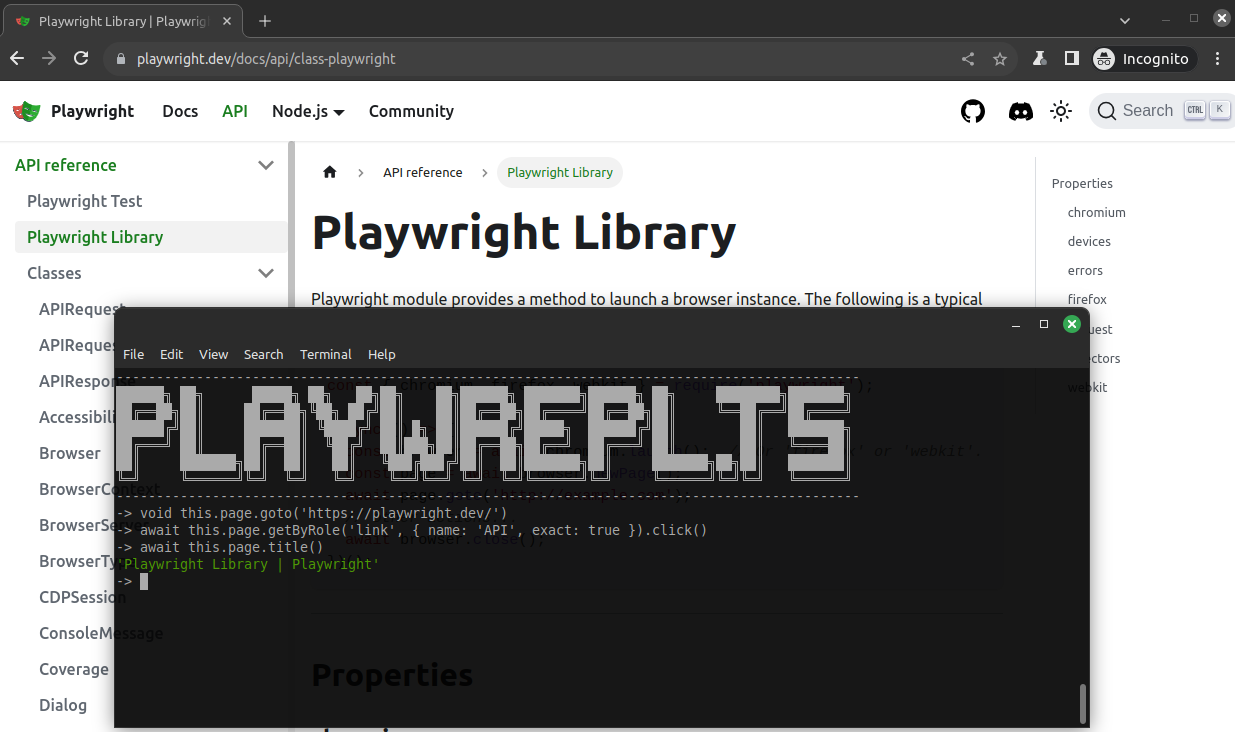Click the padlock site info icon
The height and width of the screenshot is (732, 1235).
coord(121,59)
